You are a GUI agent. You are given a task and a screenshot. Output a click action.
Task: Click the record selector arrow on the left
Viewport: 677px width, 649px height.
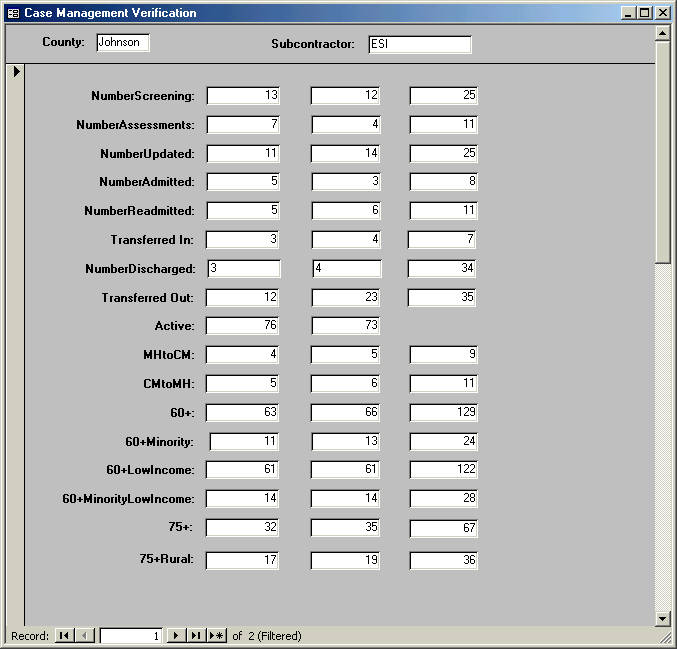tap(16, 71)
